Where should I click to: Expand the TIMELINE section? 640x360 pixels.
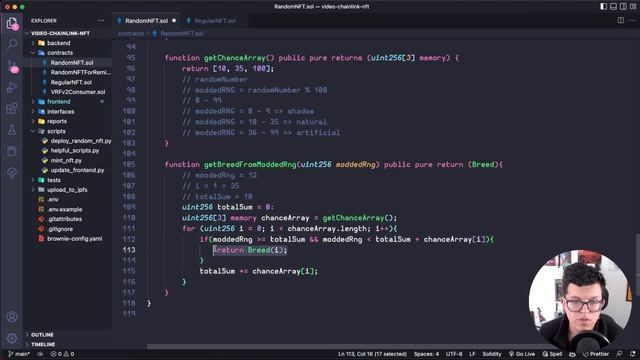pyautogui.click(x=43, y=344)
